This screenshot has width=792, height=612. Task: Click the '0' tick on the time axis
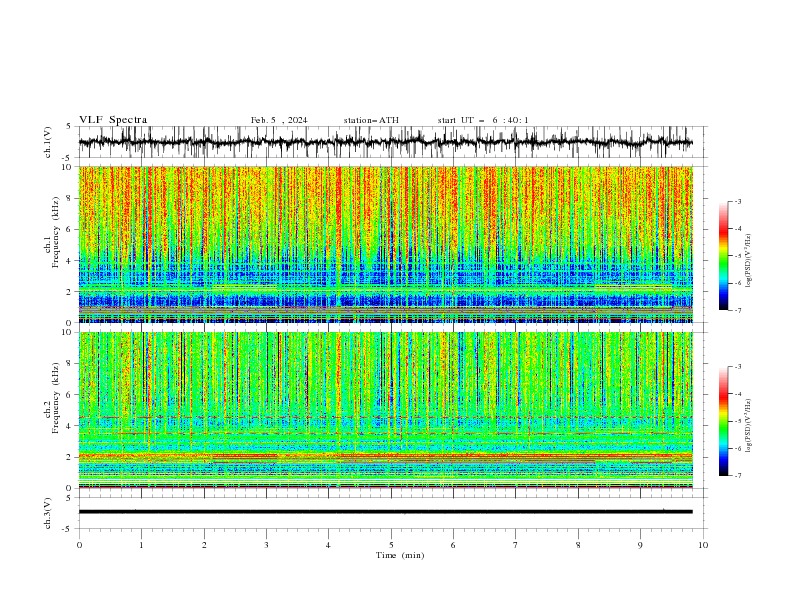(79, 545)
